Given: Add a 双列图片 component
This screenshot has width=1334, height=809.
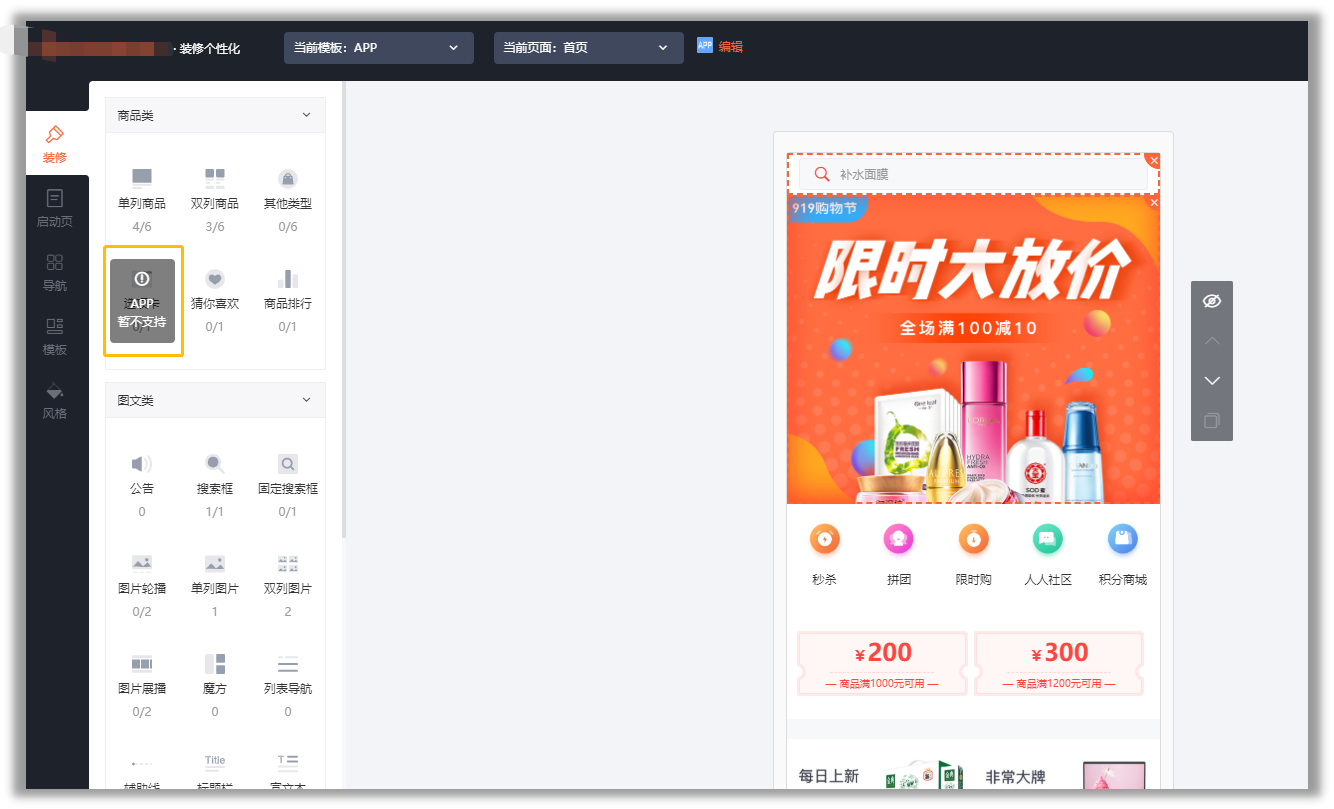Looking at the screenshot, I should coord(288,573).
